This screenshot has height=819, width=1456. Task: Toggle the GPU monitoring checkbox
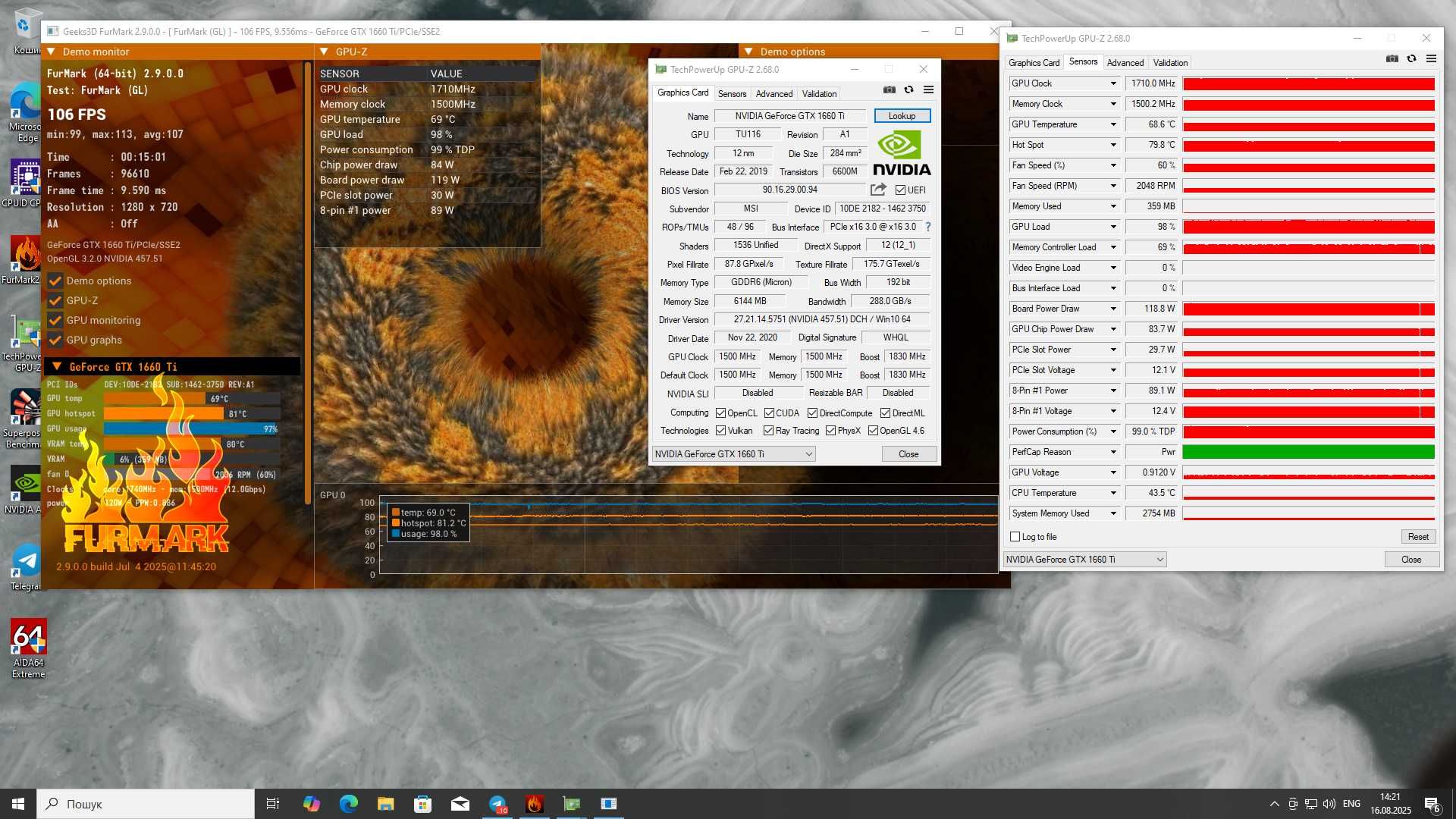[x=55, y=320]
